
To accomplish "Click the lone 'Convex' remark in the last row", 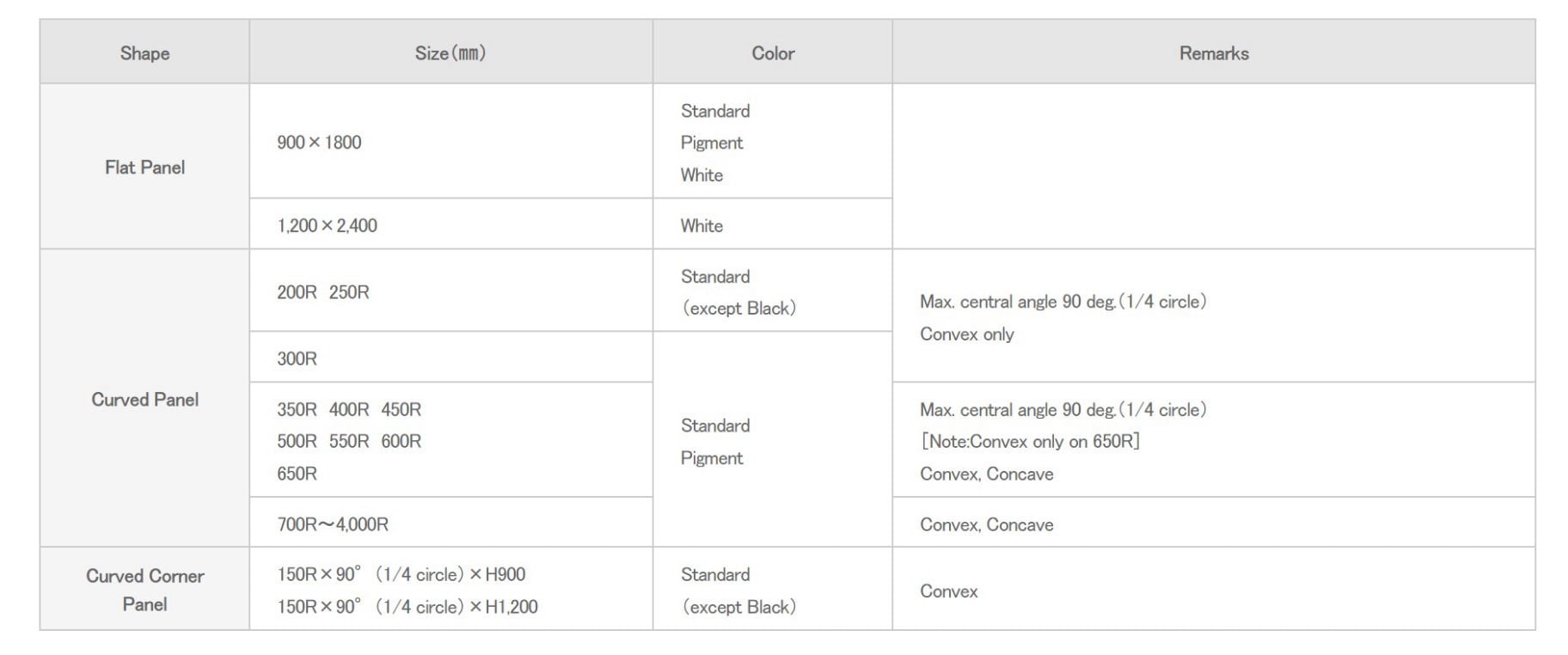I will (948, 591).
